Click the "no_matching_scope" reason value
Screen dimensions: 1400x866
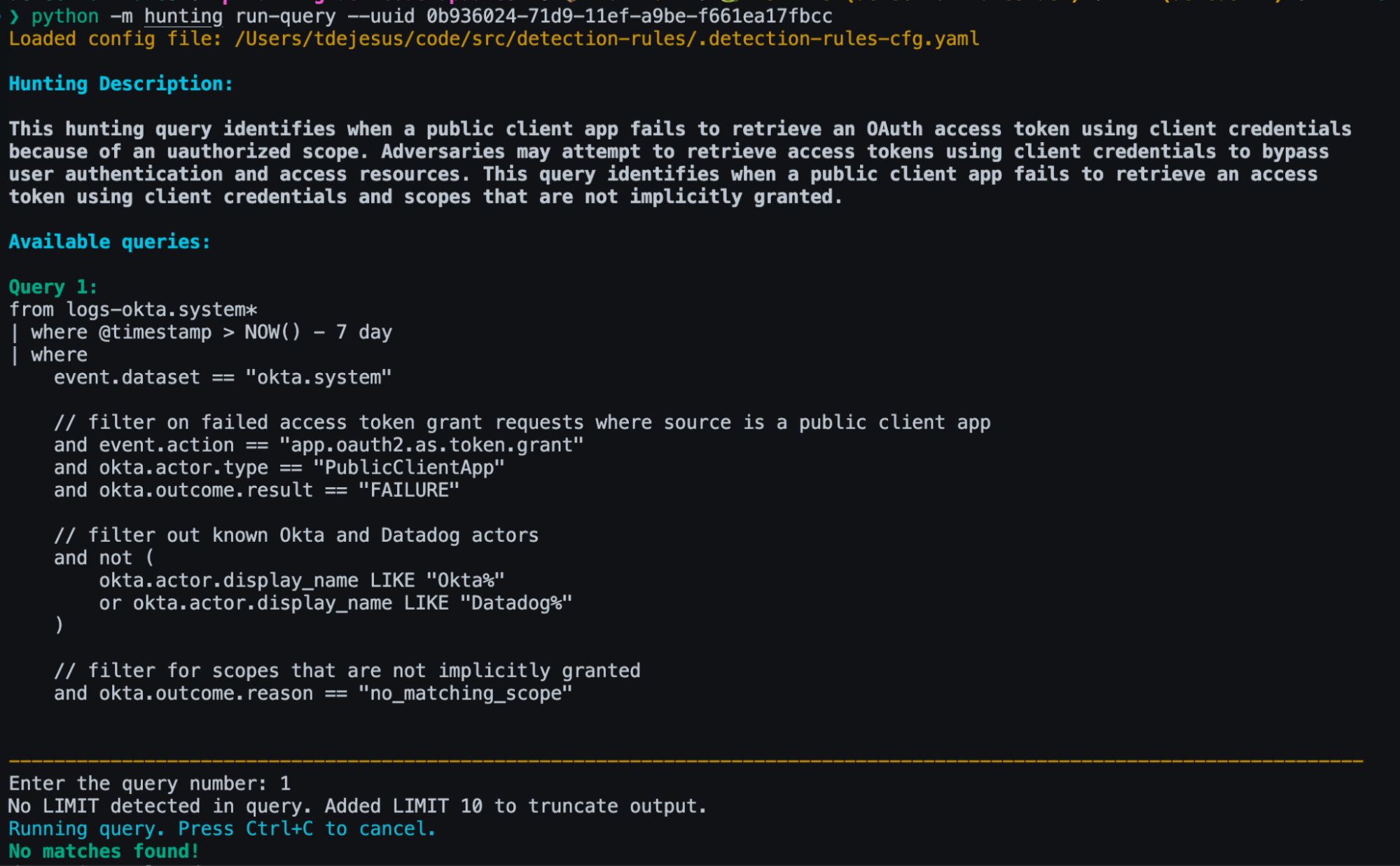coord(466,693)
